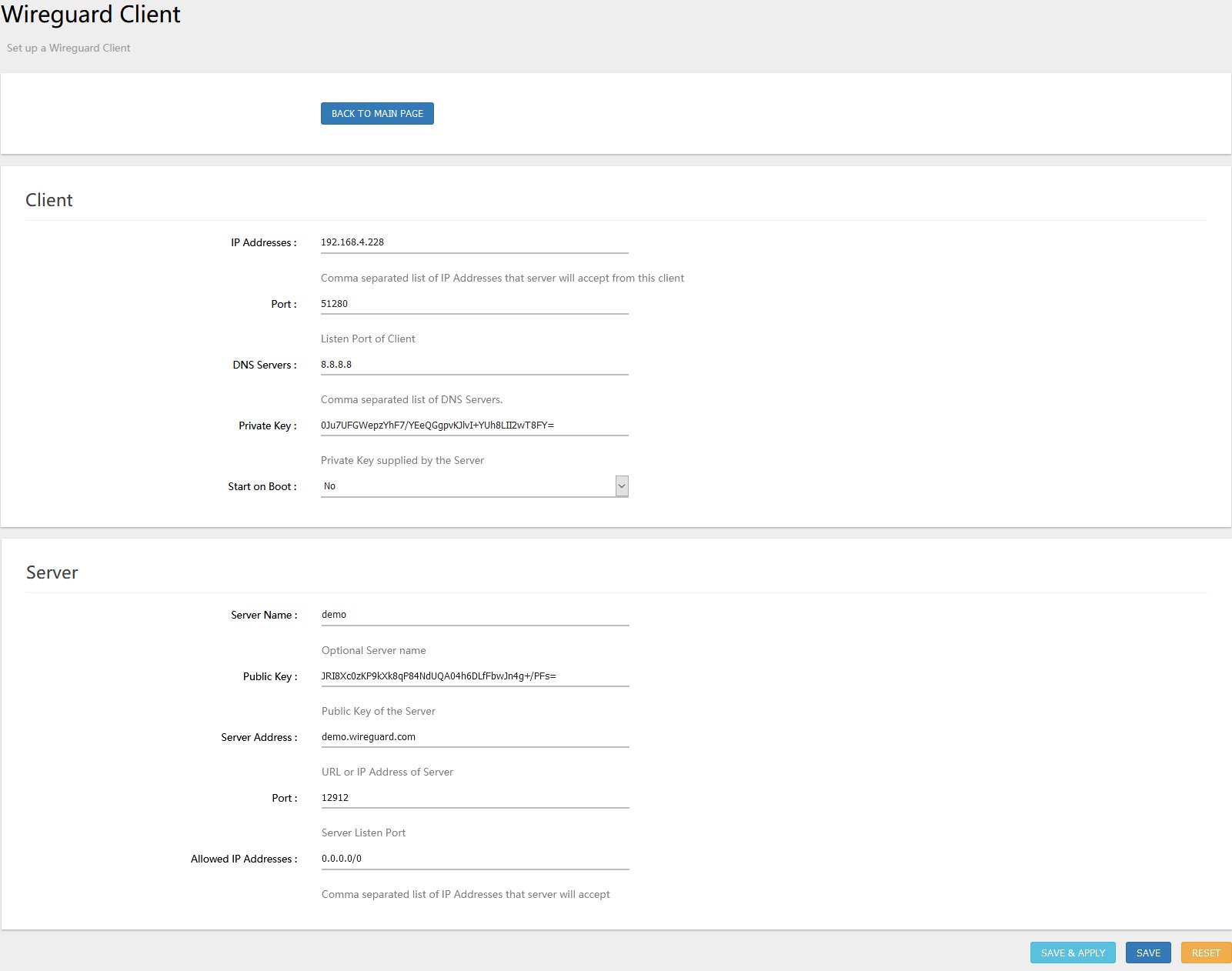
Task: Open the Start on Boot dropdown
Action: 474,486
